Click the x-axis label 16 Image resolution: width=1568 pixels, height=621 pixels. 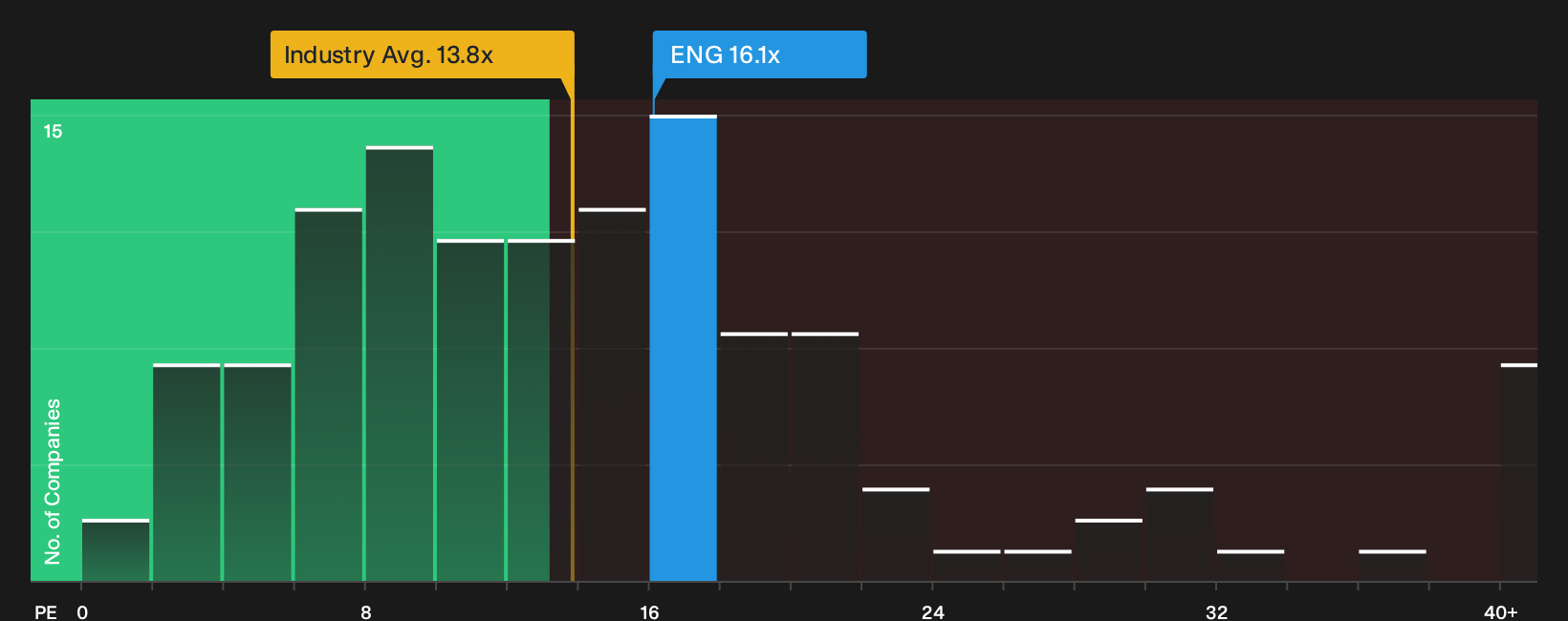[x=649, y=611]
